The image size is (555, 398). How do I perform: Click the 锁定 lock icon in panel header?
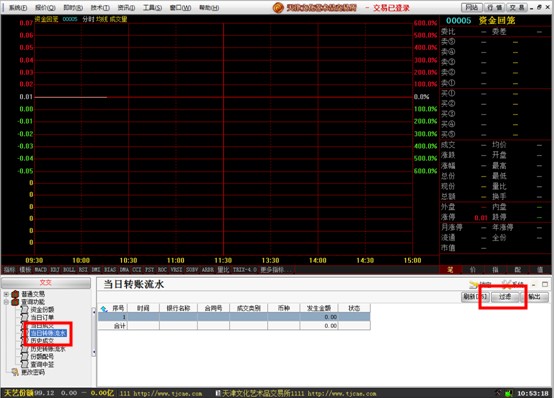(474, 284)
